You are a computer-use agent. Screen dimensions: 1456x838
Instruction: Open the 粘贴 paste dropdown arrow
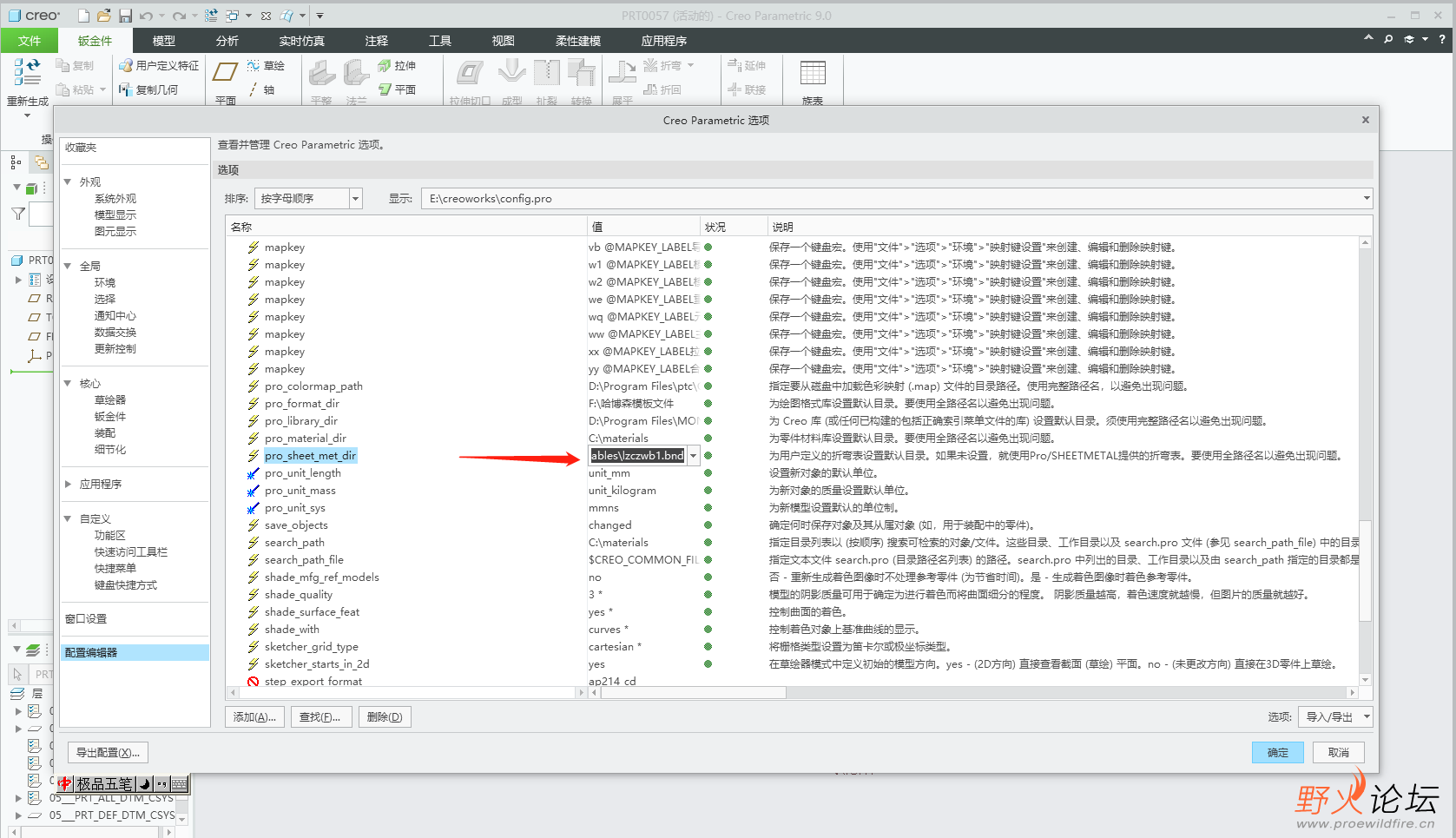[x=102, y=89]
